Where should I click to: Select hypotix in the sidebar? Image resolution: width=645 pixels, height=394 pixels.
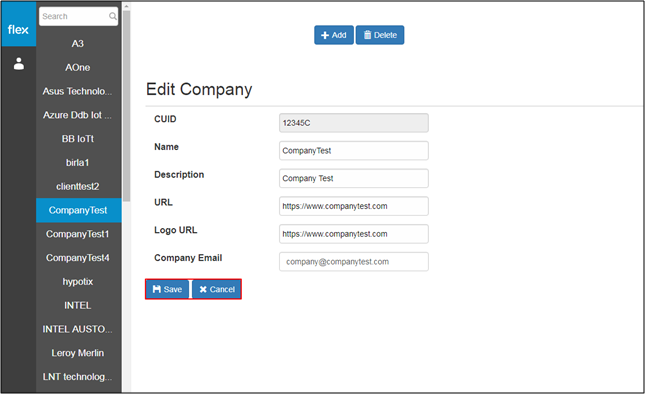(x=78, y=282)
